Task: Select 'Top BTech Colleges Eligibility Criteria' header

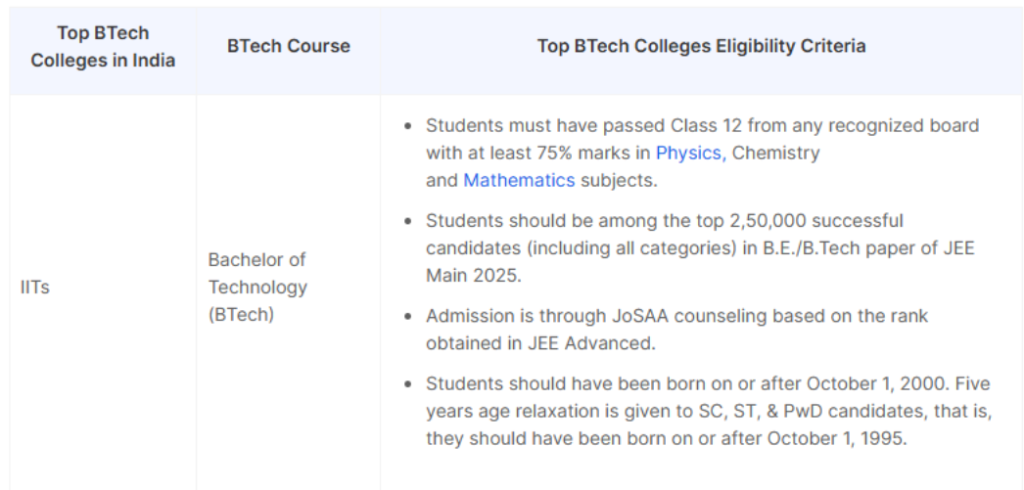Action: point(701,46)
